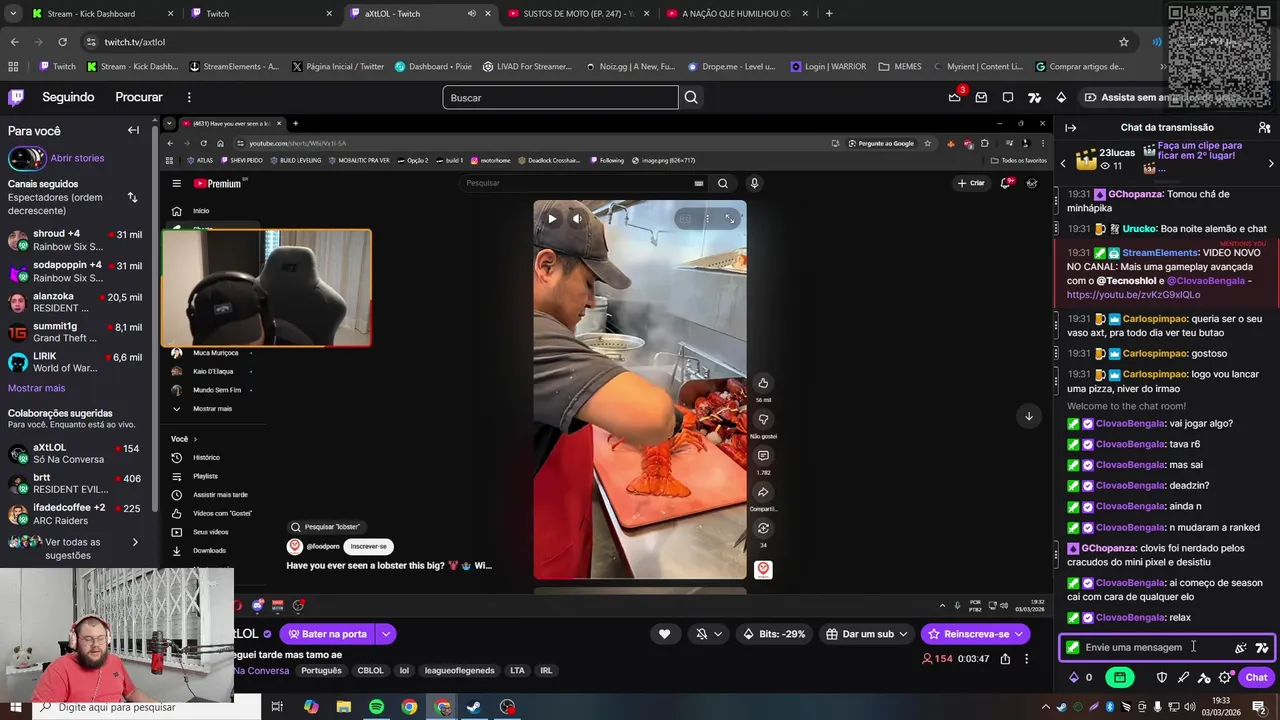
Task: Expand Dar um sub dropdown
Action: [903, 634]
